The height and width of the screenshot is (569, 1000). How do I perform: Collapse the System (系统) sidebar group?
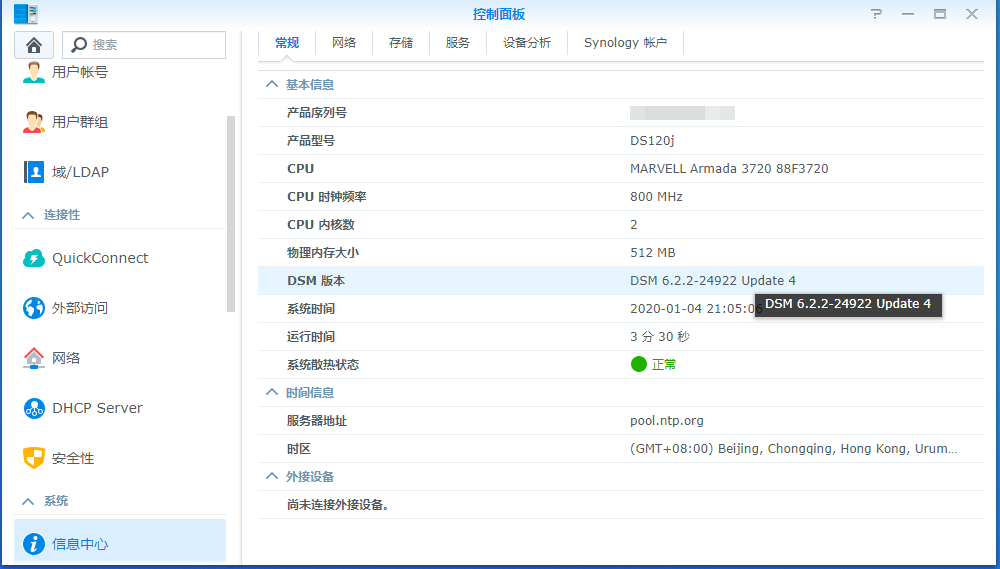[x=28, y=501]
